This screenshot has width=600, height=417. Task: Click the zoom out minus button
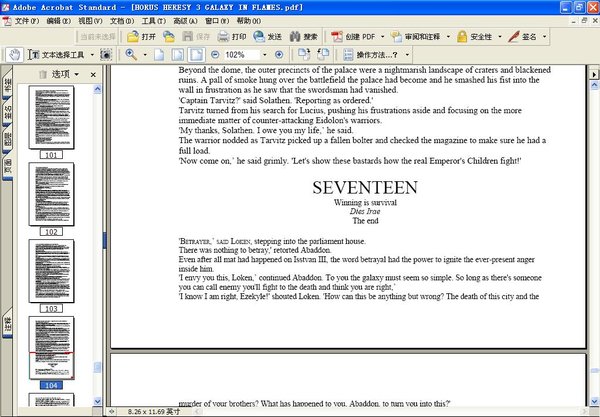click(215, 54)
